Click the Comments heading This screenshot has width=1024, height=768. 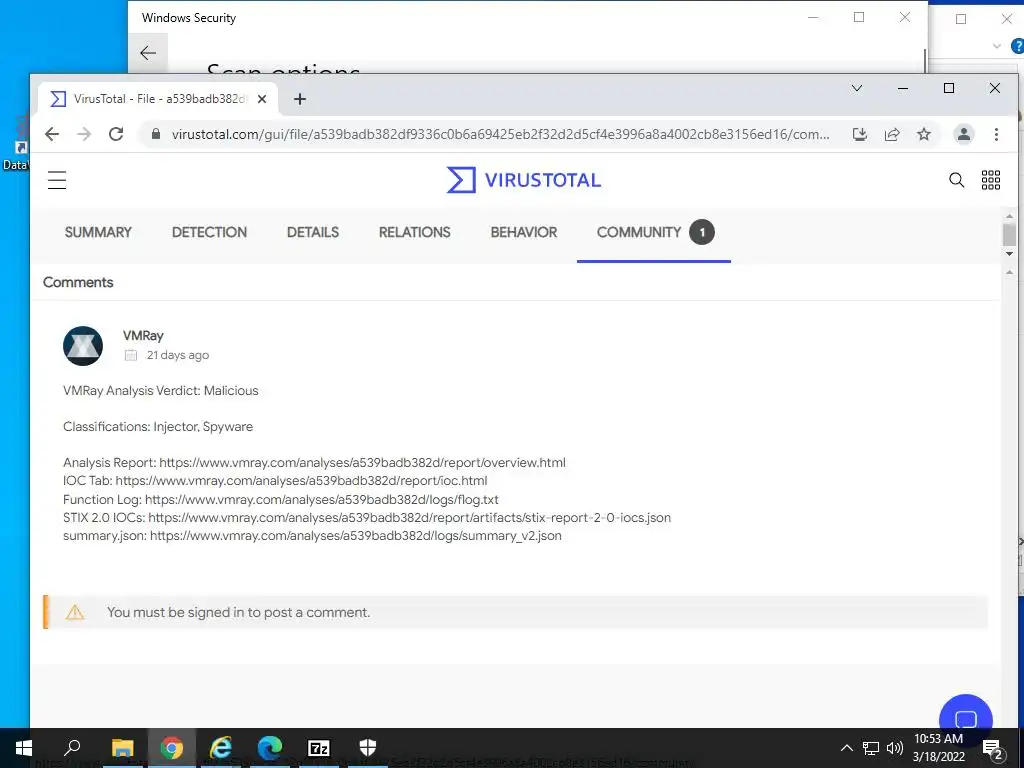pos(78,282)
